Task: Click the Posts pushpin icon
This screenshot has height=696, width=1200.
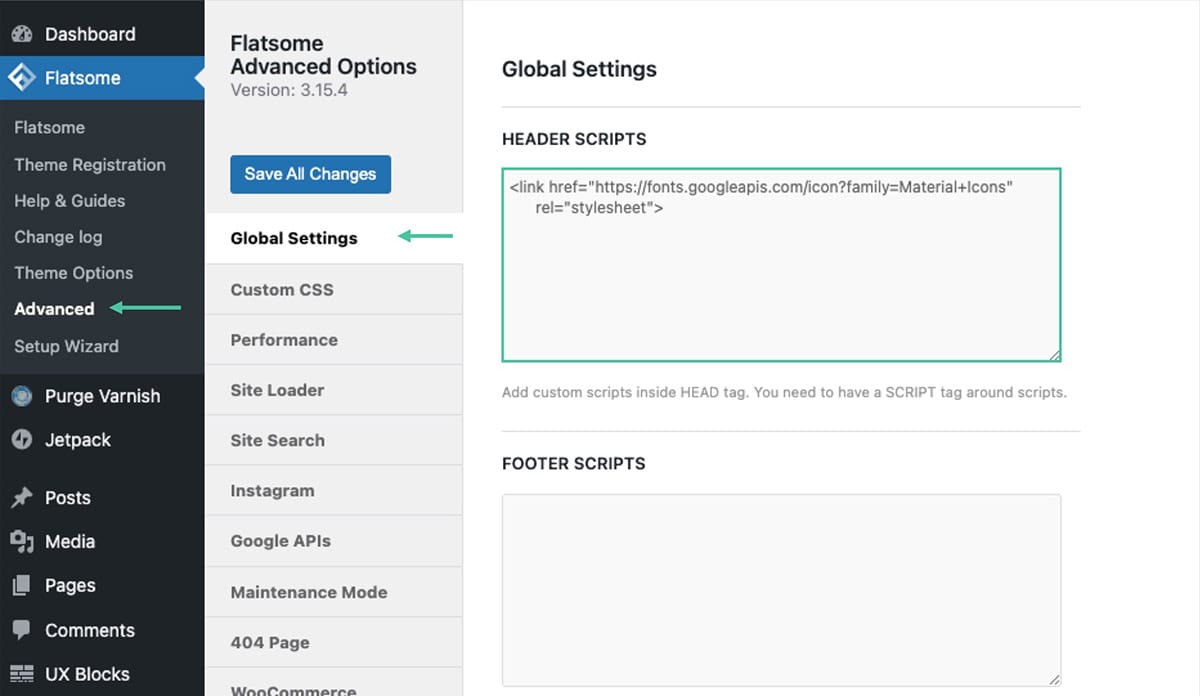Action: pos(22,498)
